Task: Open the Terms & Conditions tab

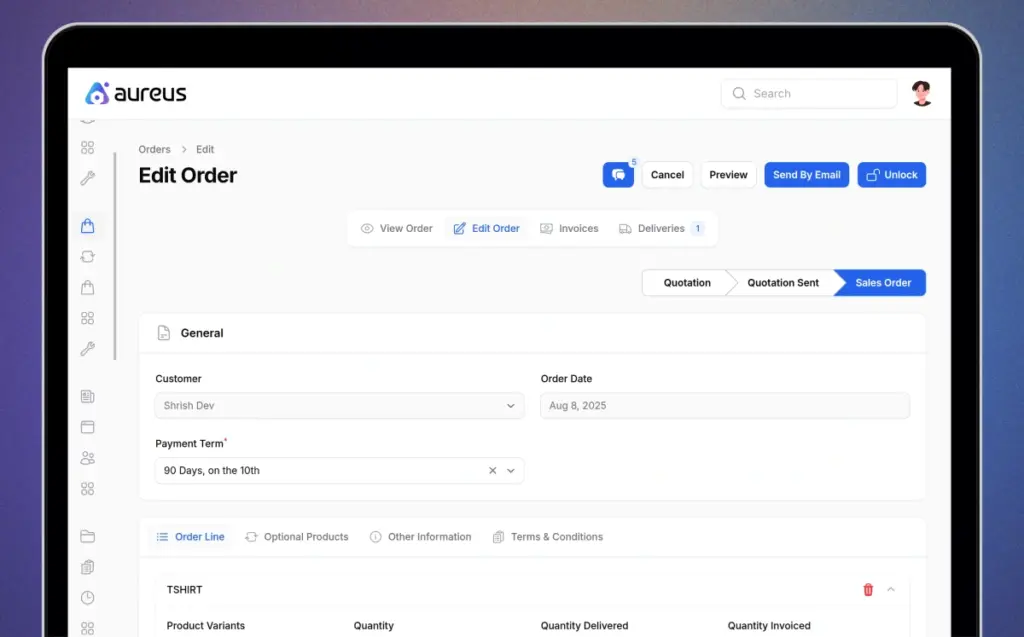Action: click(x=547, y=537)
